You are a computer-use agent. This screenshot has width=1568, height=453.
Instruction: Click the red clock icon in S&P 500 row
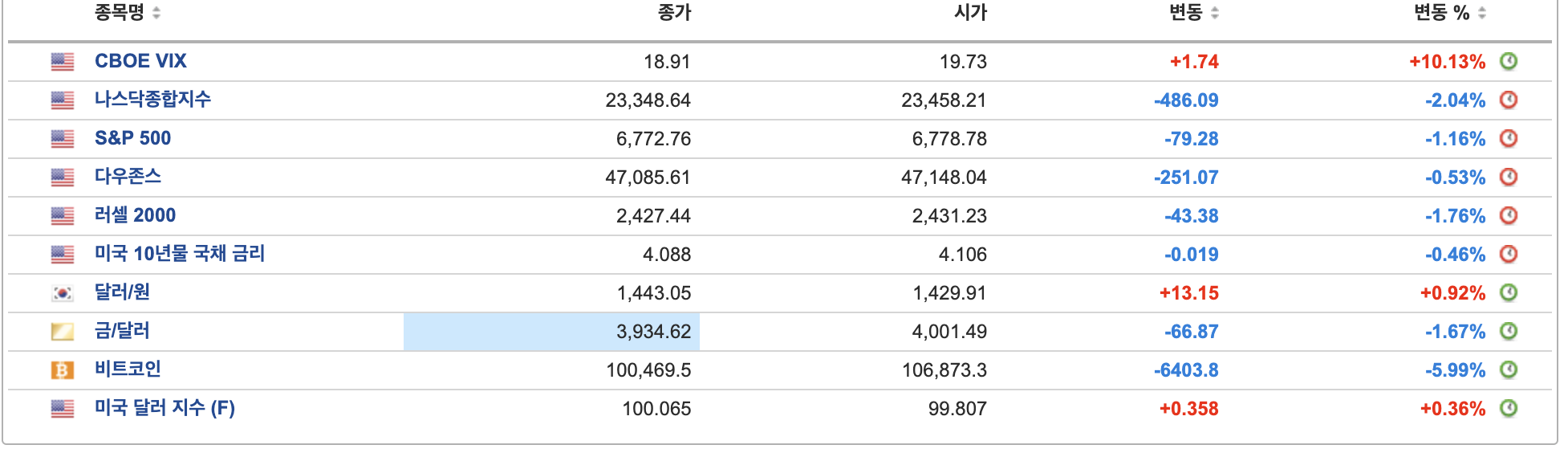(x=1509, y=139)
